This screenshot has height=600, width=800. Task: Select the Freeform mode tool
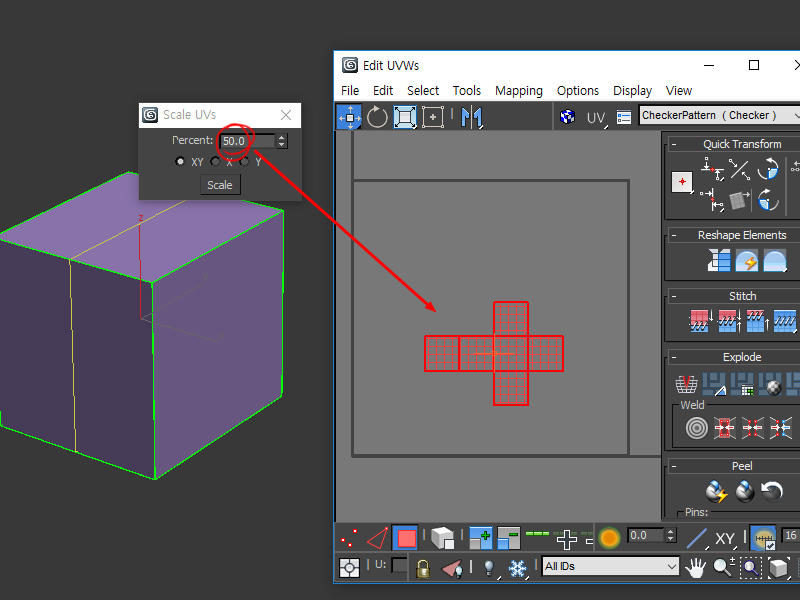433,117
